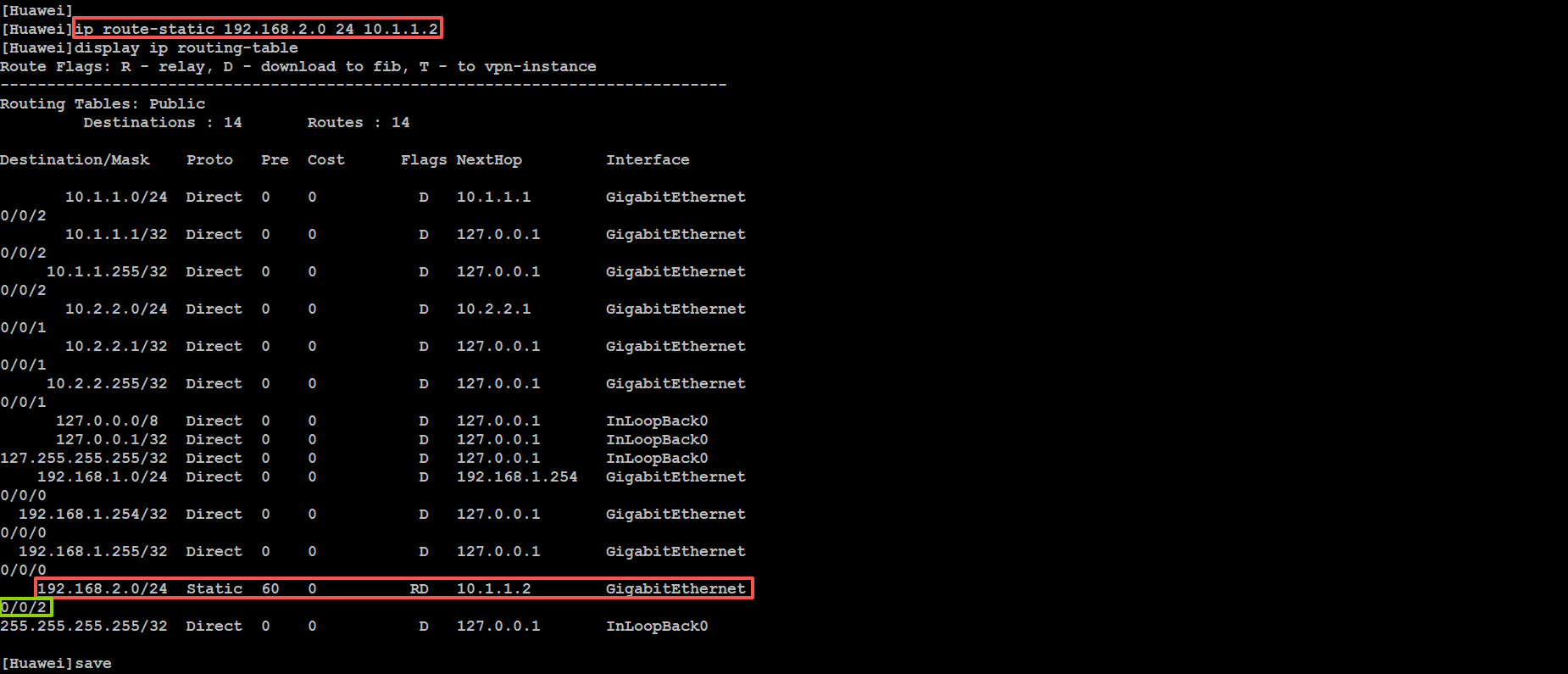Click the NextHop column header
The width and height of the screenshot is (1568, 674).
[489, 160]
